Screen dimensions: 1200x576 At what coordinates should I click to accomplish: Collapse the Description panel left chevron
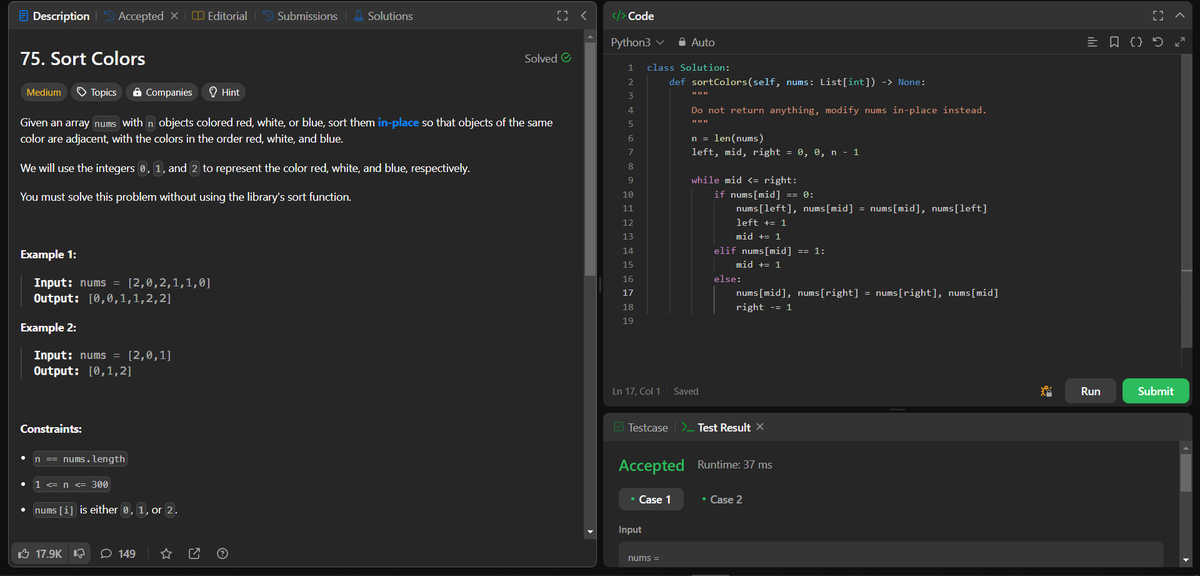[584, 16]
